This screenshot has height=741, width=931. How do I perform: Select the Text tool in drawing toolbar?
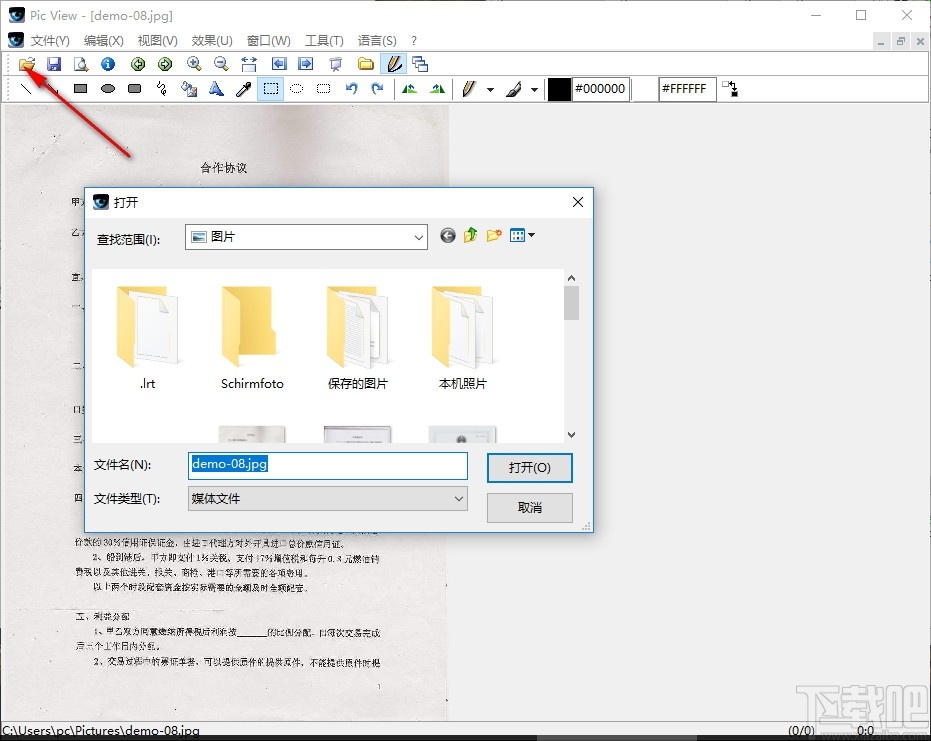pyautogui.click(x=216, y=88)
